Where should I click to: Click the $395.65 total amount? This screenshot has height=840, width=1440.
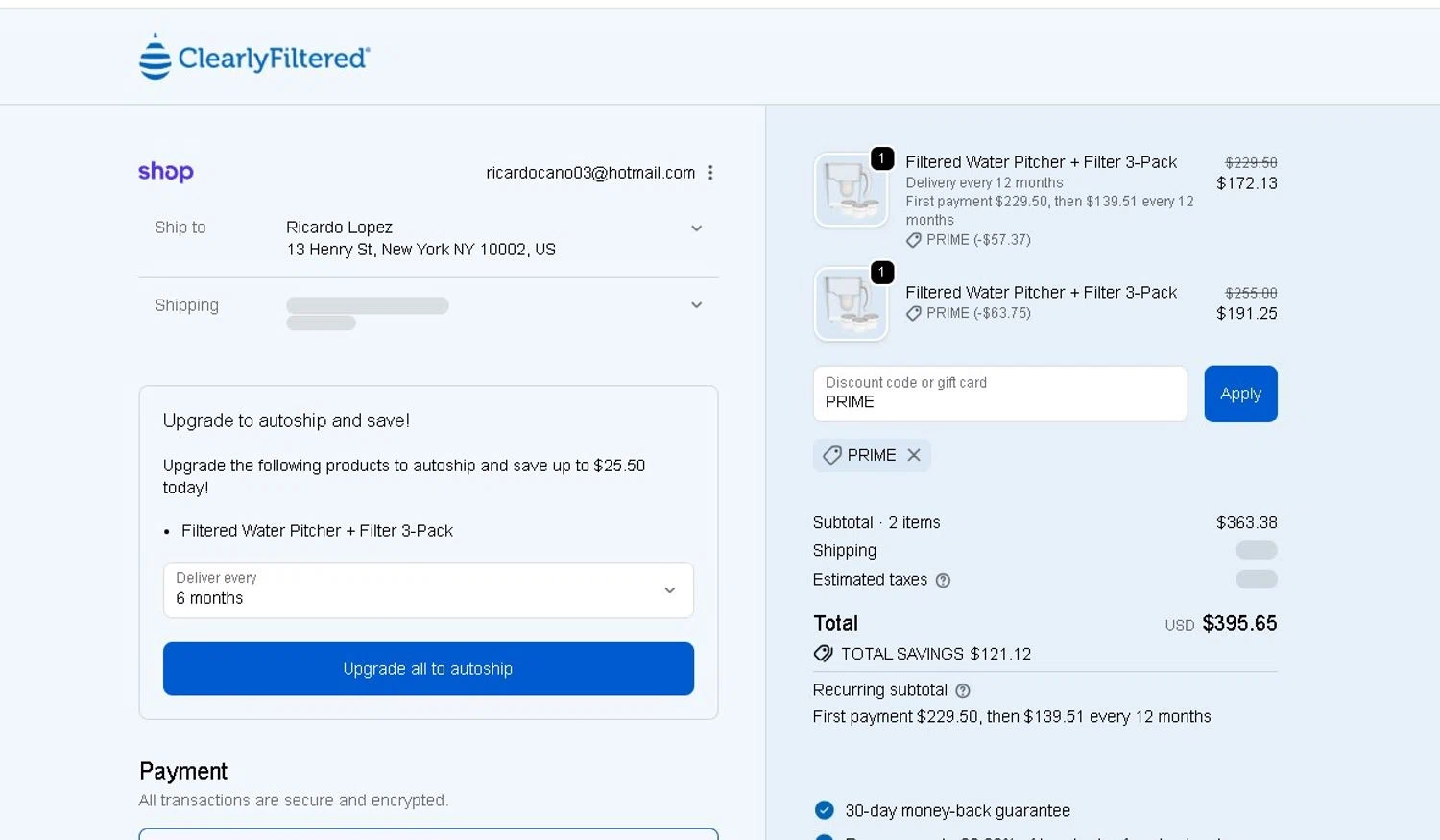point(1239,623)
